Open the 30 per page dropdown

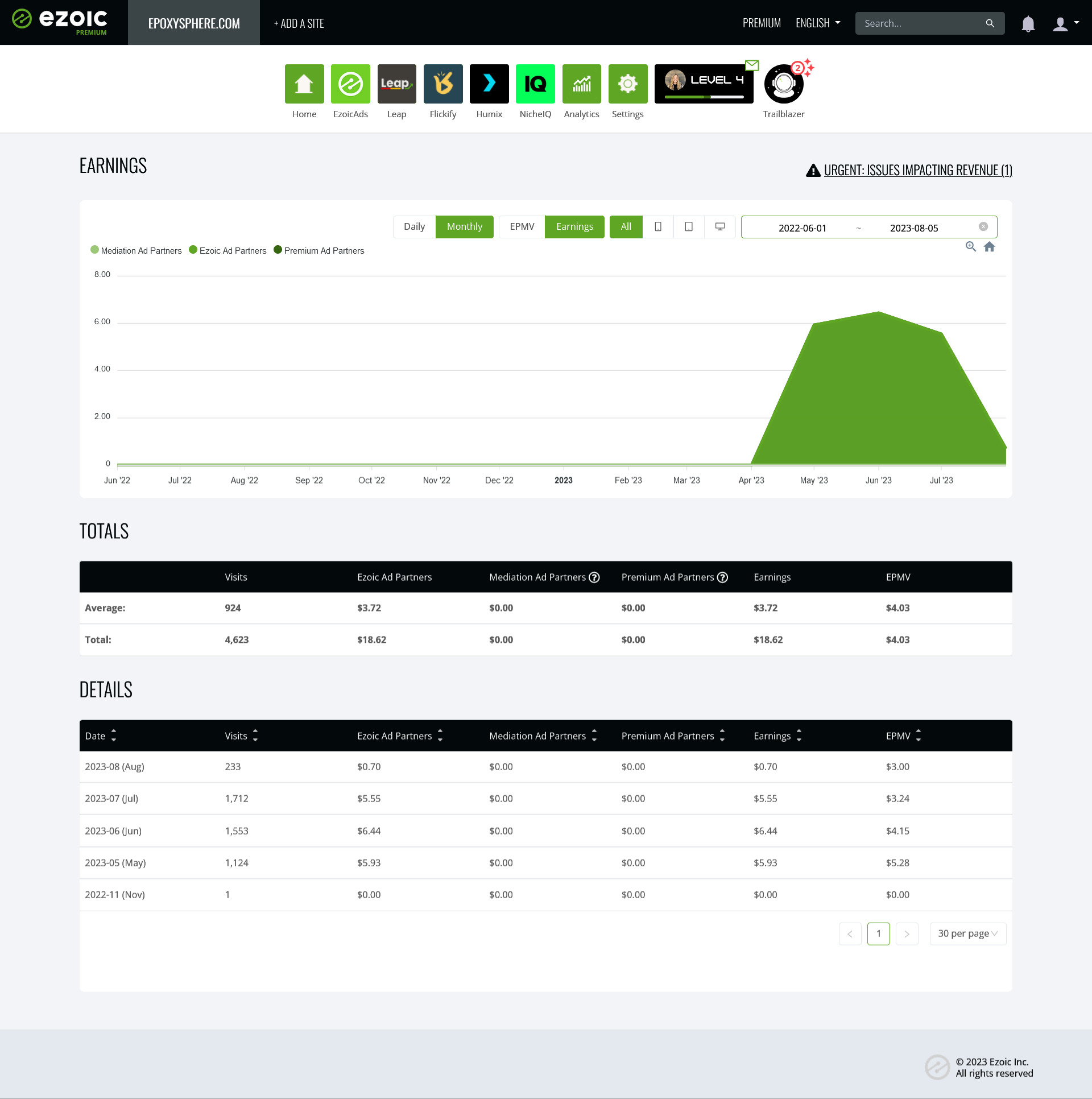tap(968, 934)
